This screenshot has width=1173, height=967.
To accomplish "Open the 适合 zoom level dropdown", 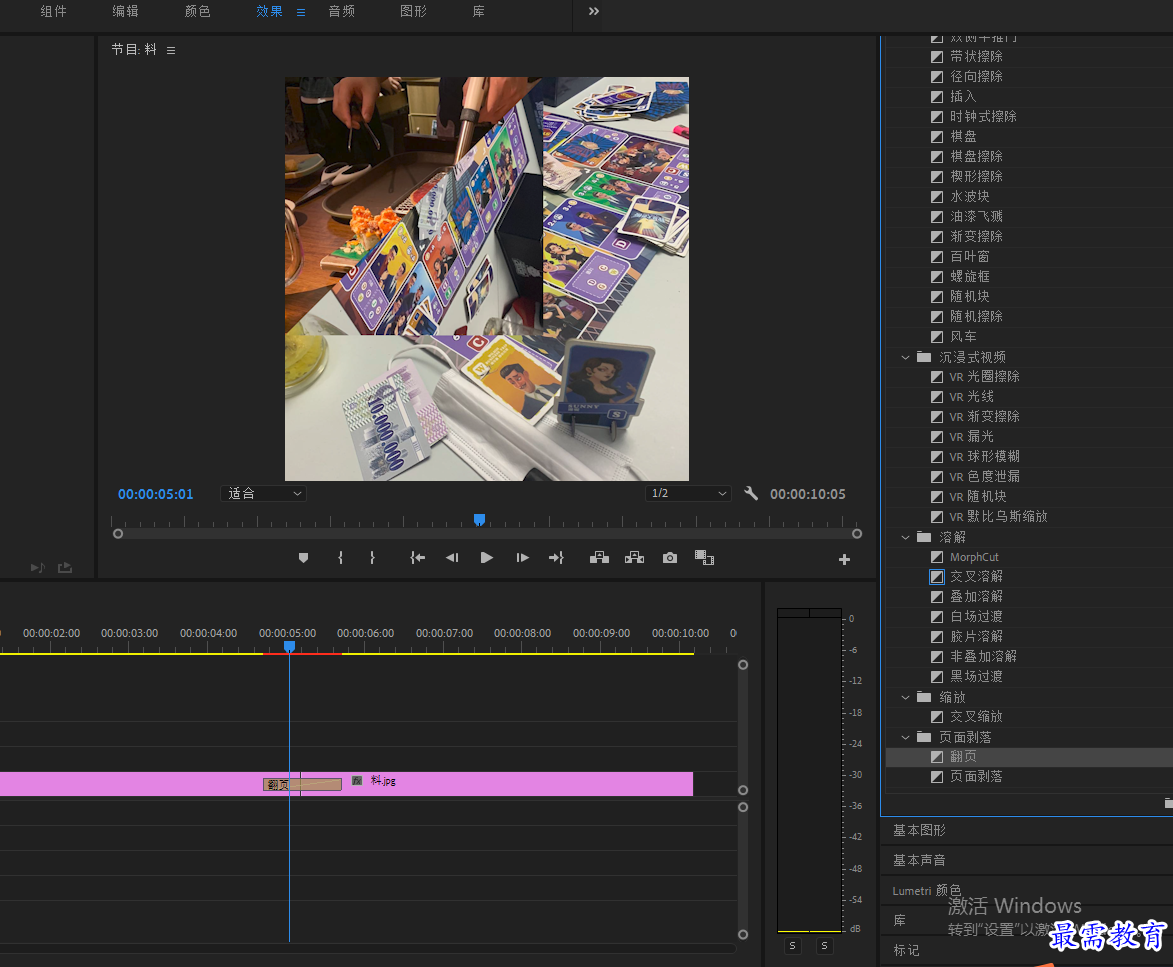I will 263,494.
